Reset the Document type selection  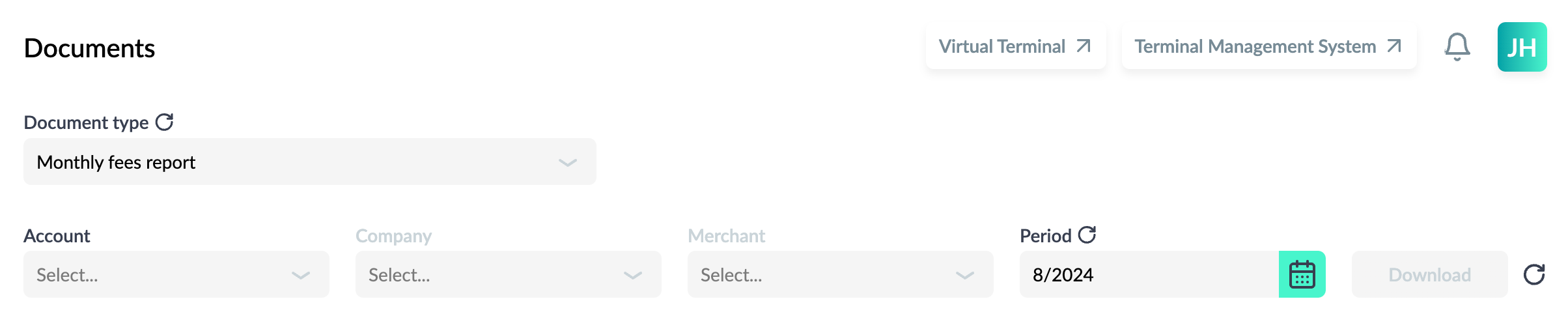pos(165,122)
